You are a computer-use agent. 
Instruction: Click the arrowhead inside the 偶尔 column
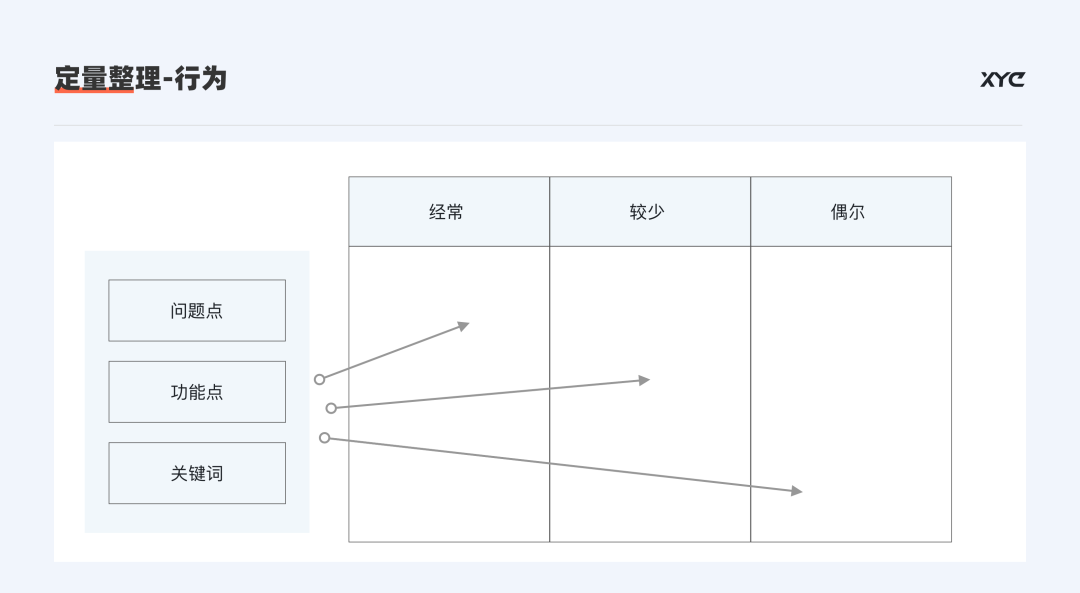pos(796,490)
